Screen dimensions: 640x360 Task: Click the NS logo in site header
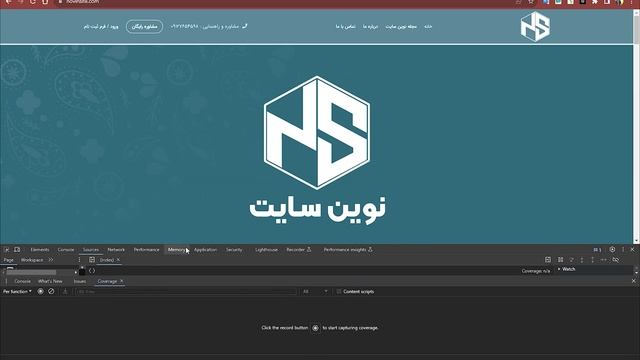[535, 27]
